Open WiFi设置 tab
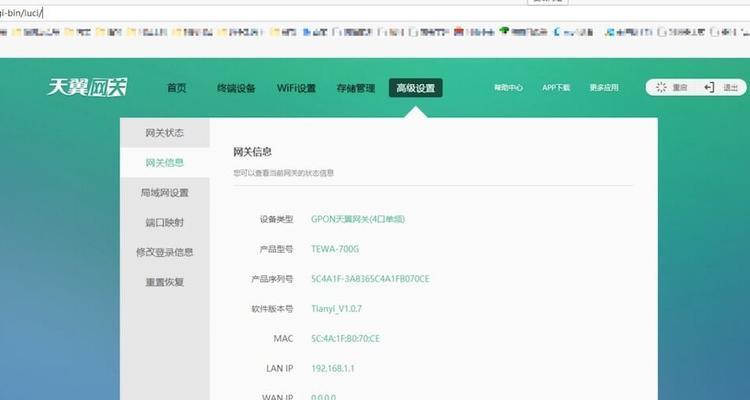 tap(296, 88)
